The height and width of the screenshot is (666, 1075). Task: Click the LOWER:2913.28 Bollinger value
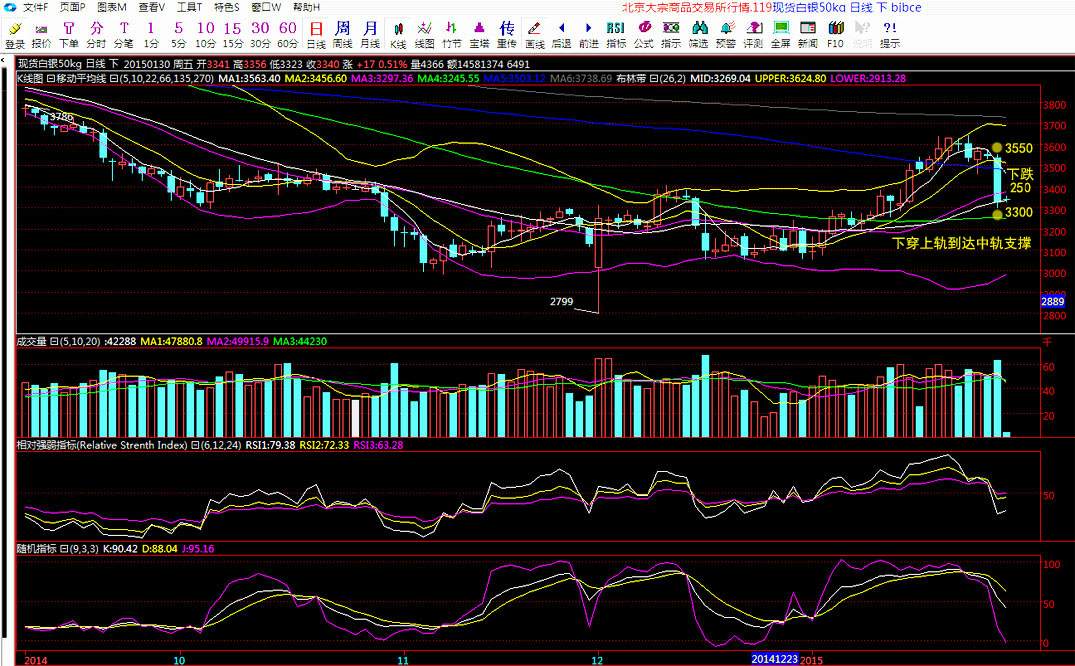pyautogui.click(x=868, y=78)
